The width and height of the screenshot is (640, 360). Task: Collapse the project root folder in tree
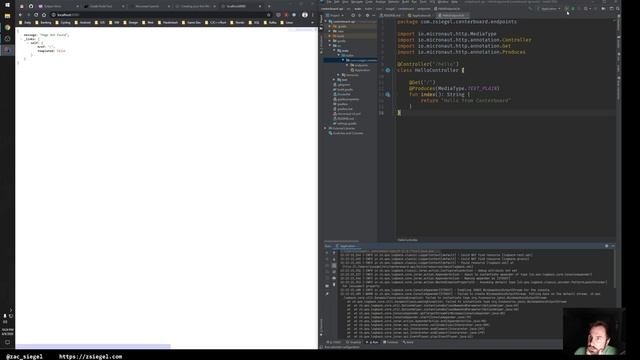click(x=326, y=22)
